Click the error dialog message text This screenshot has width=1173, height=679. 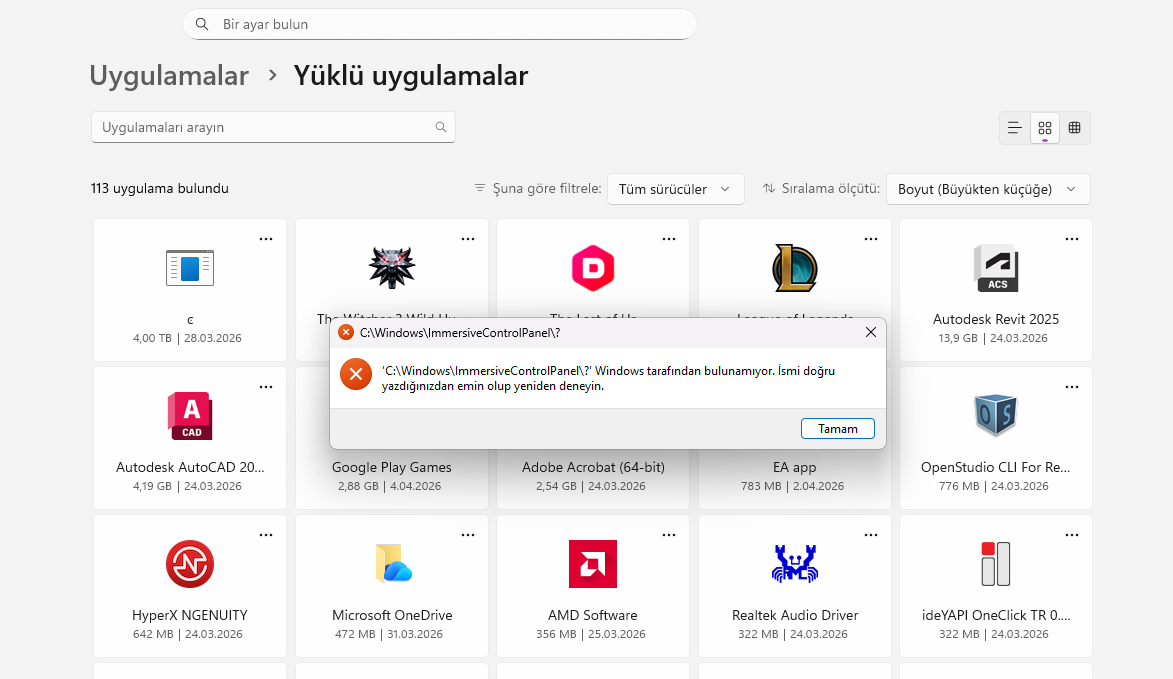point(608,378)
